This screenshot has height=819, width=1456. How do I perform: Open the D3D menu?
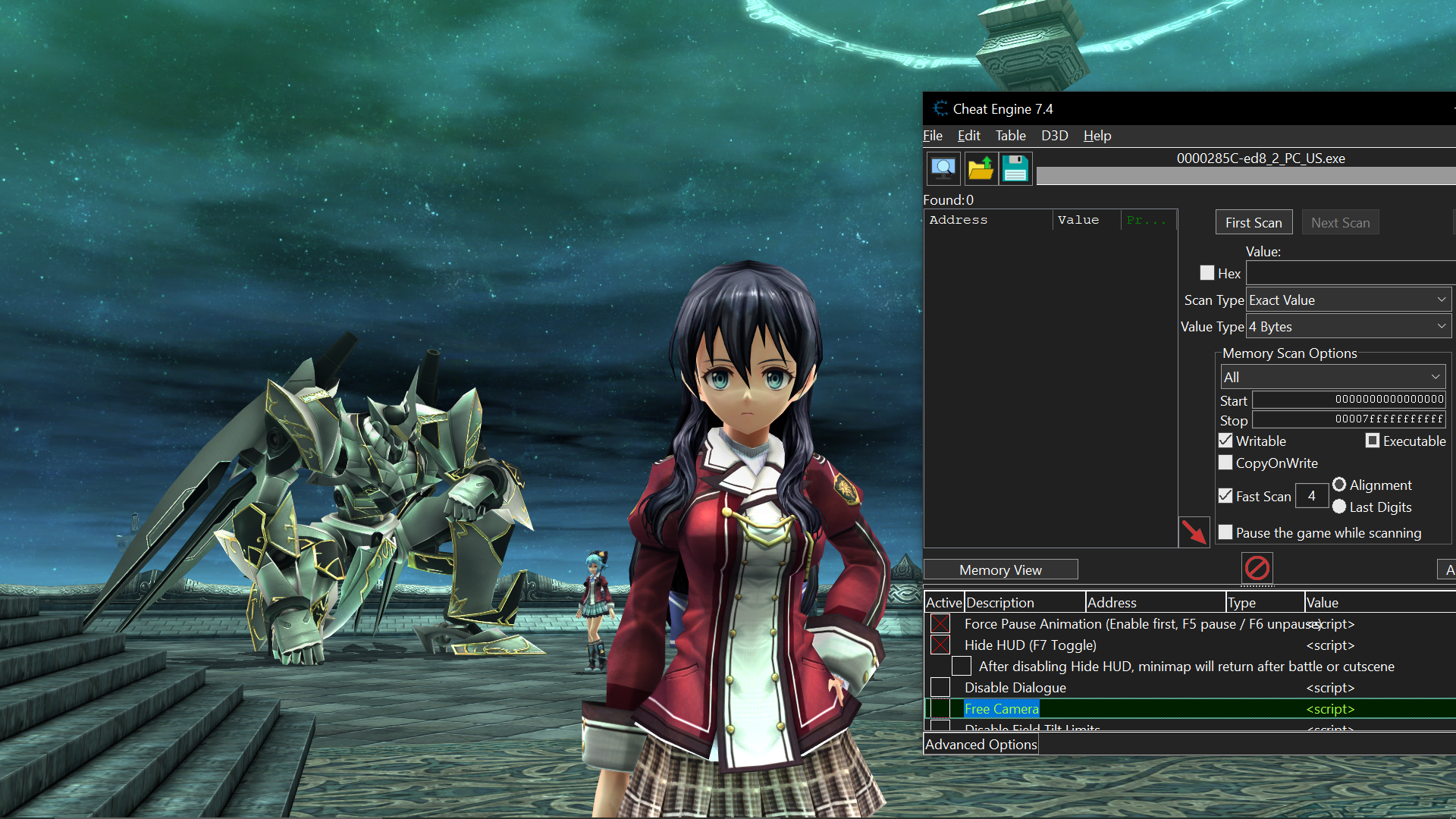1054,136
